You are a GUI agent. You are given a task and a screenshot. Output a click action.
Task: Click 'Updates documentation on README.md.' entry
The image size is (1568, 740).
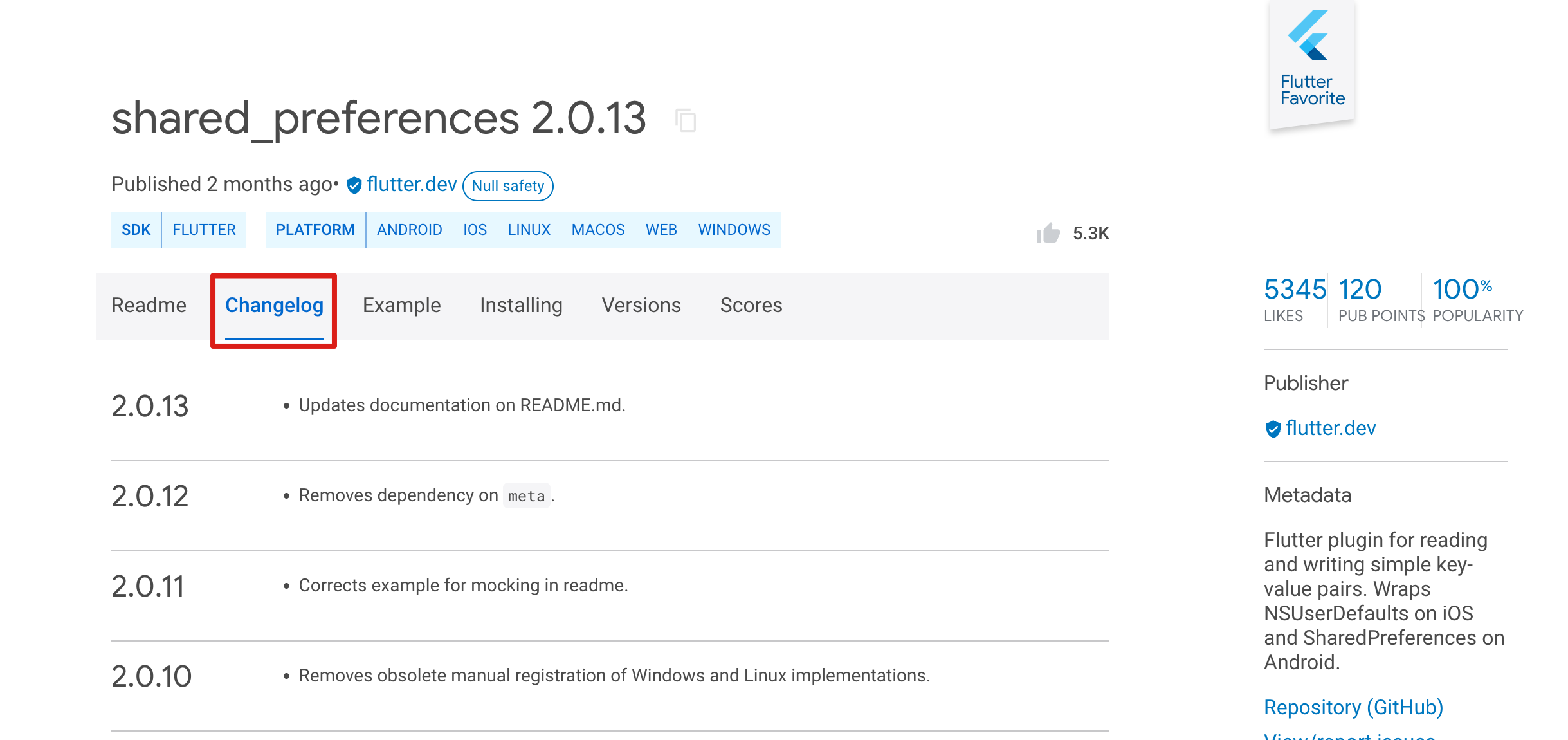click(x=462, y=405)
